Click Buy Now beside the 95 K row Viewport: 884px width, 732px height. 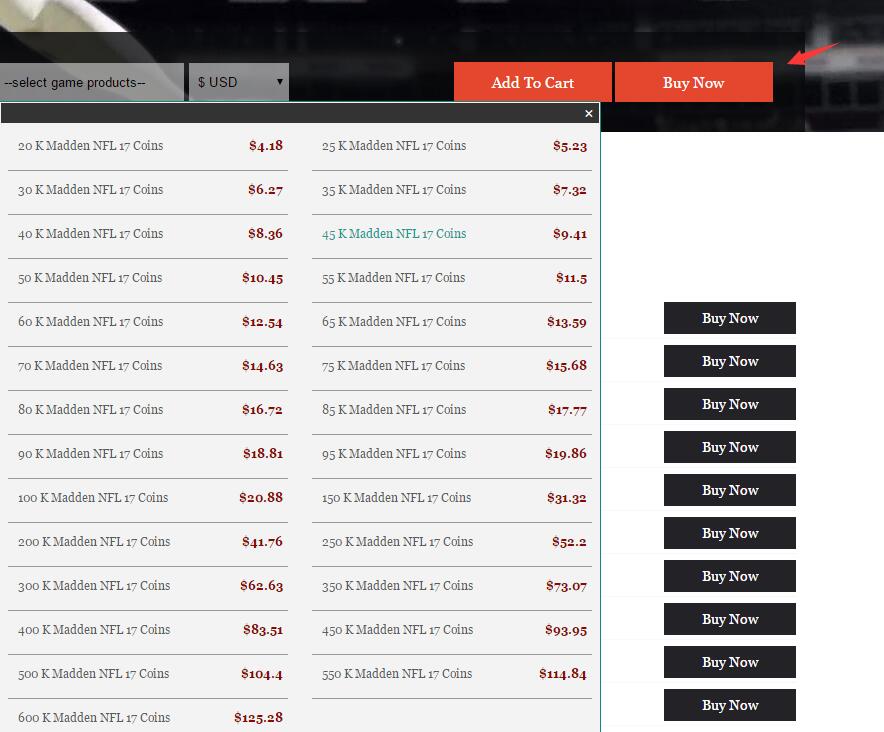coord(730,447)
